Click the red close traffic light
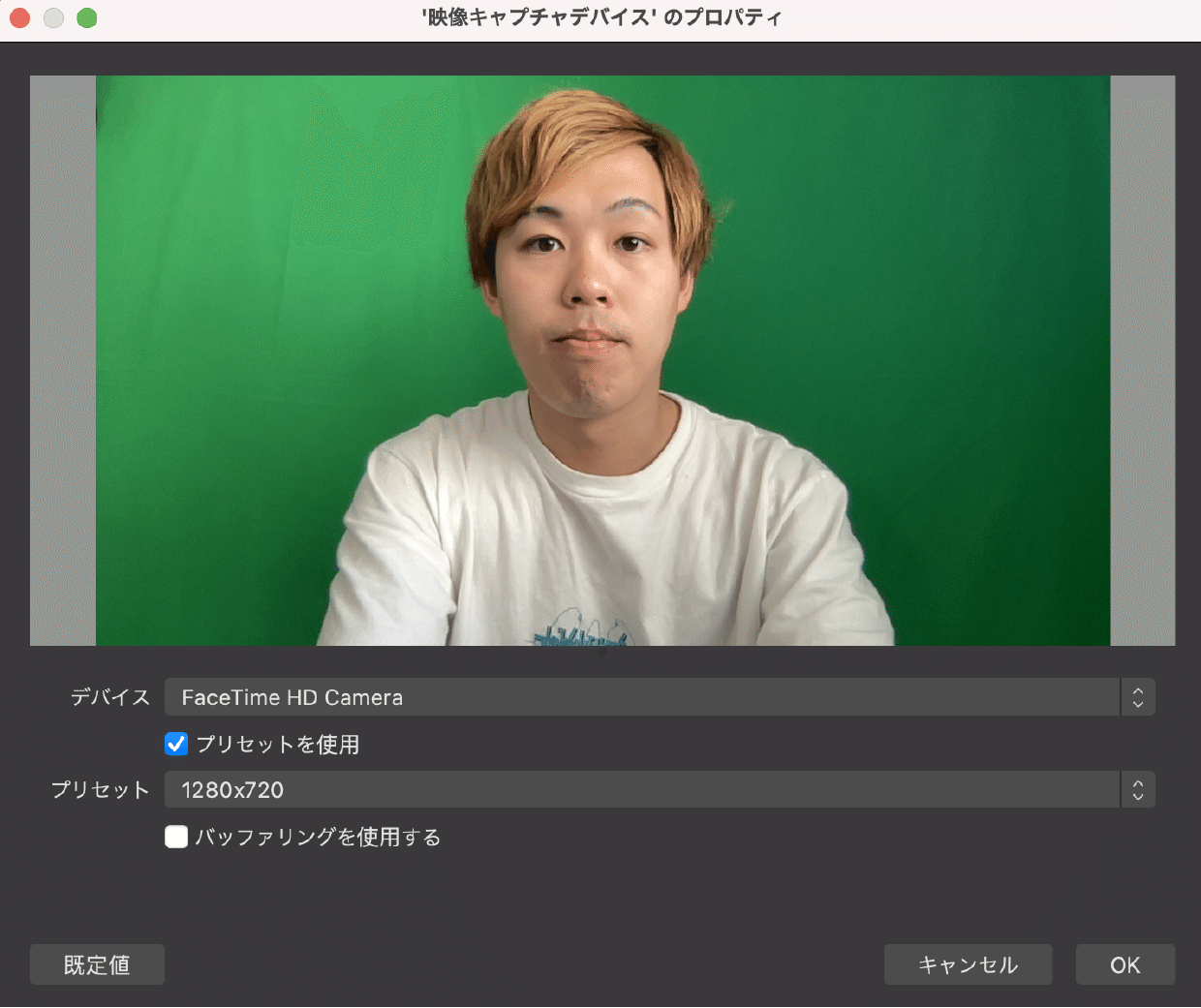1201x1008 pixels. click(x=19, y=17)
